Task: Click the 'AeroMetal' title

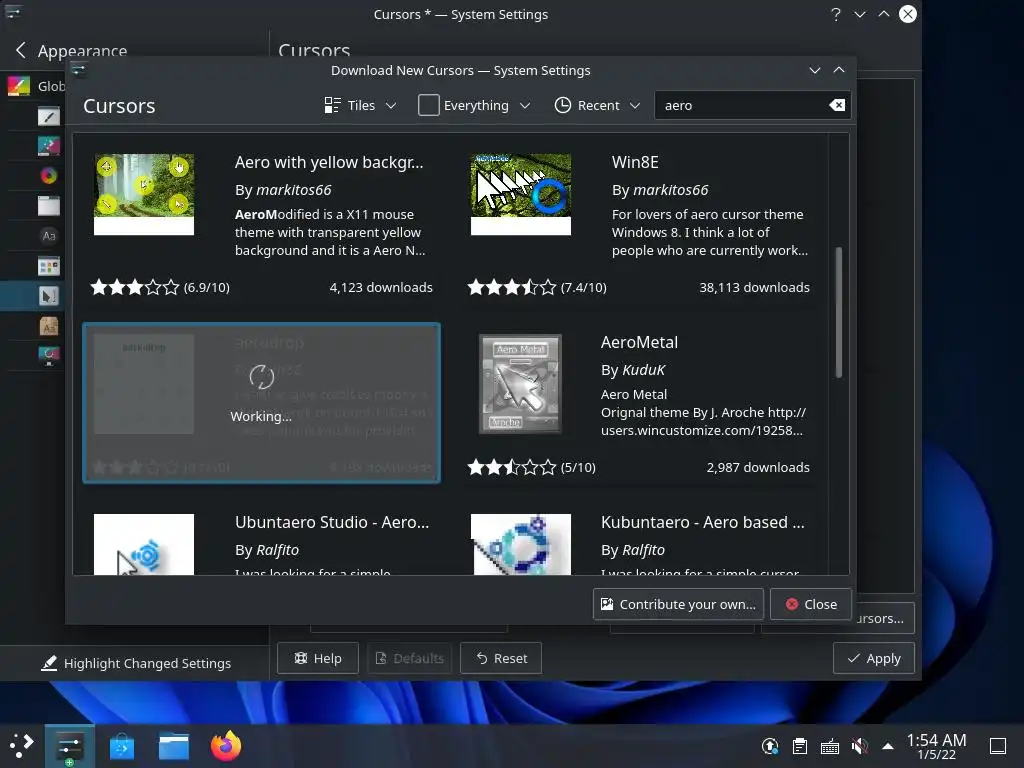Action: click(639, 342)
